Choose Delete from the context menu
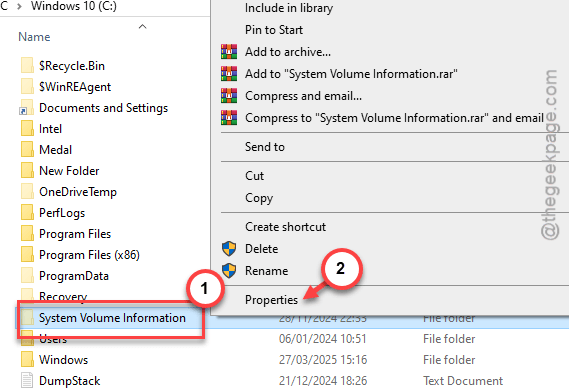Viewport: 569px width, 390px height. tap(261, 249)
